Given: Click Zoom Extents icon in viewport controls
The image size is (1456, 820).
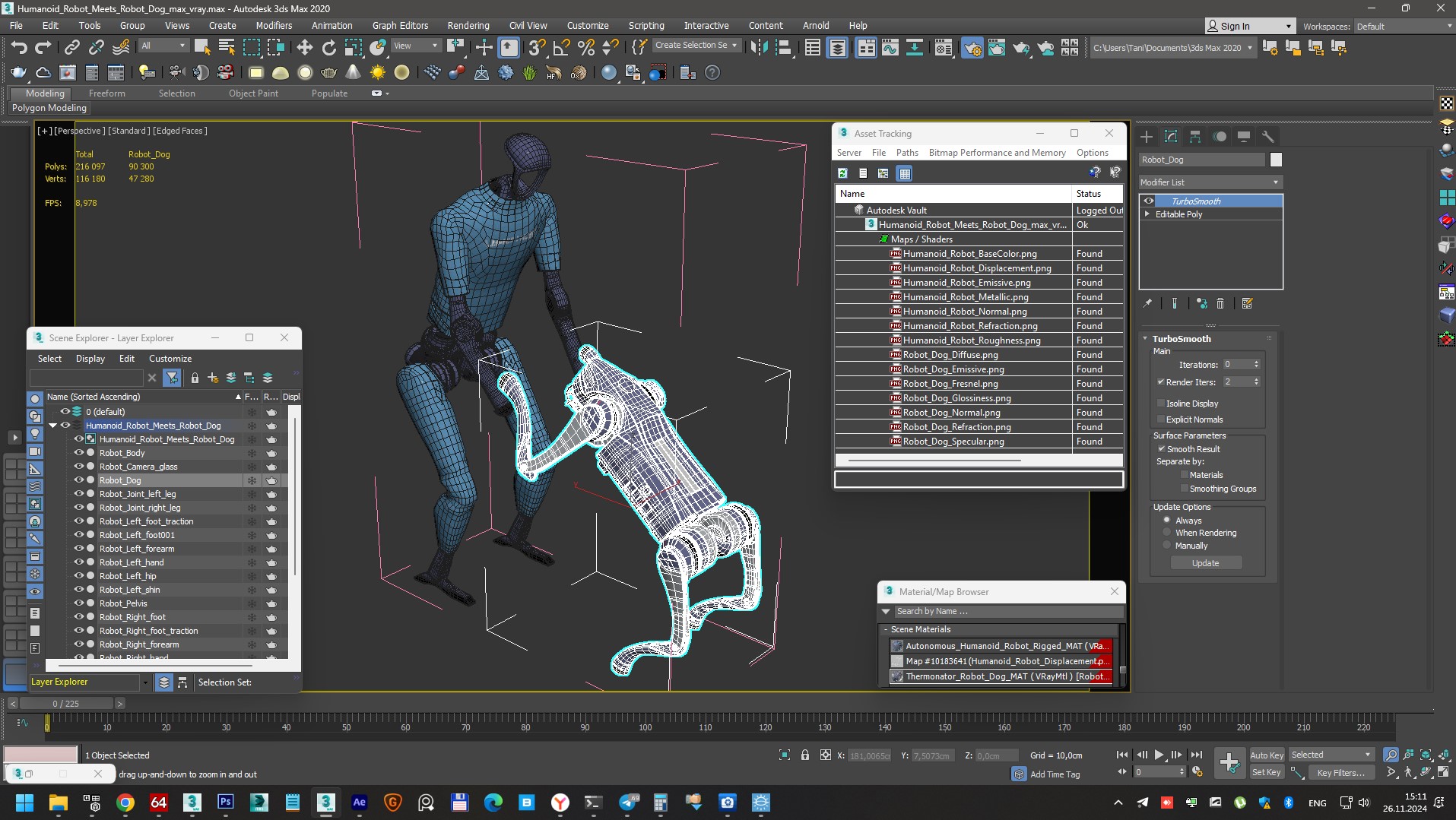Looking at the screenshot, I should [1426, 755].
